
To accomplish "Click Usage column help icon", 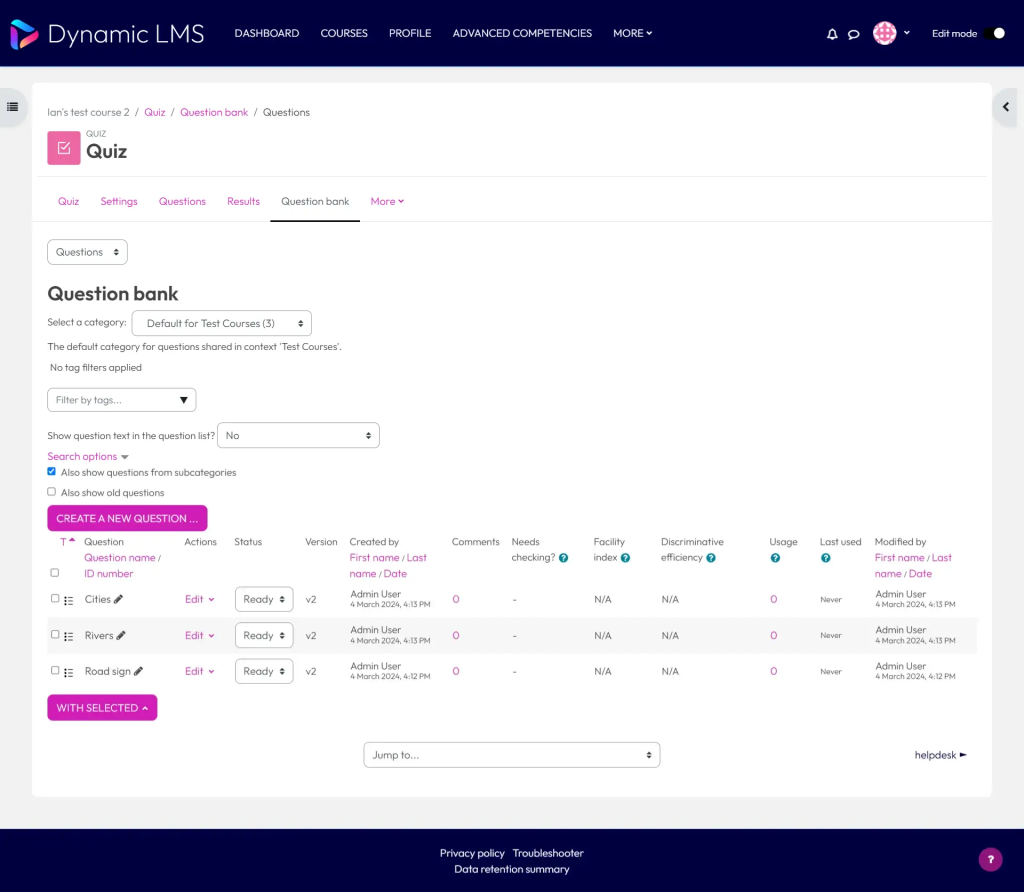I will (775, 558).
